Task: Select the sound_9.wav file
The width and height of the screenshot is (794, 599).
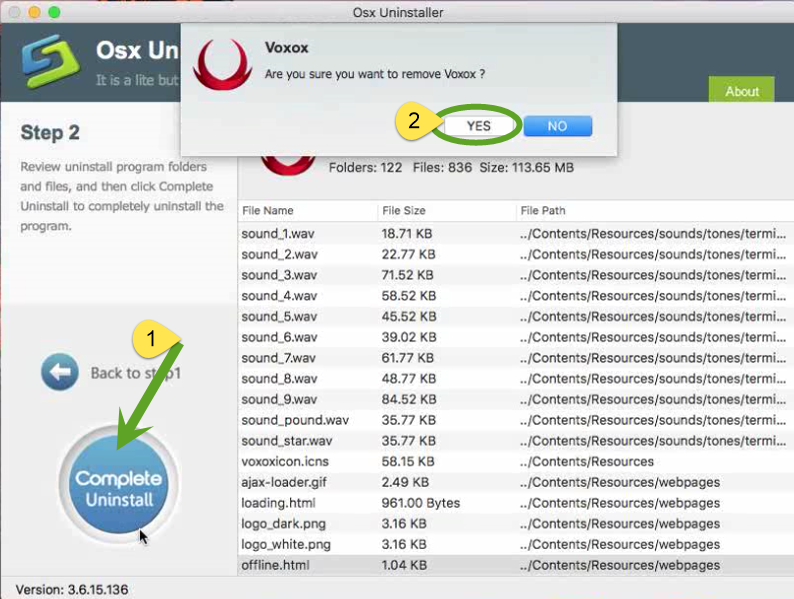Action: click(515, 400)
